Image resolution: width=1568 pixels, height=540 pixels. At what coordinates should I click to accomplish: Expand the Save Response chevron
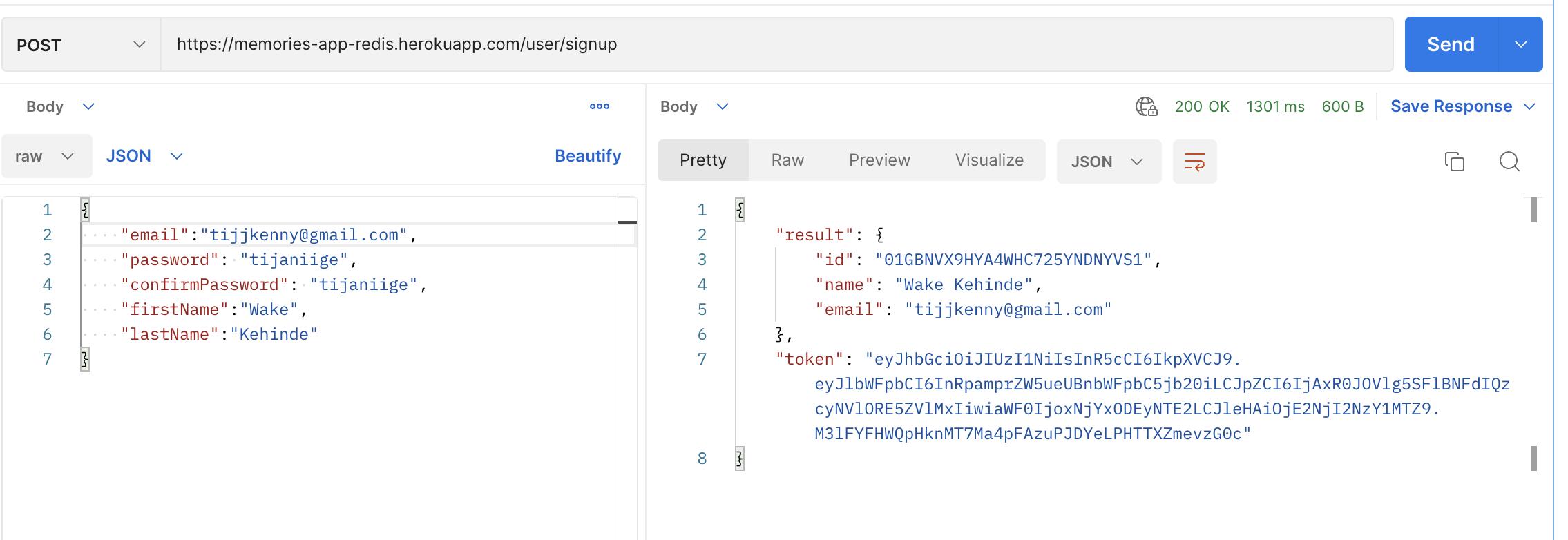[1529, 106]
